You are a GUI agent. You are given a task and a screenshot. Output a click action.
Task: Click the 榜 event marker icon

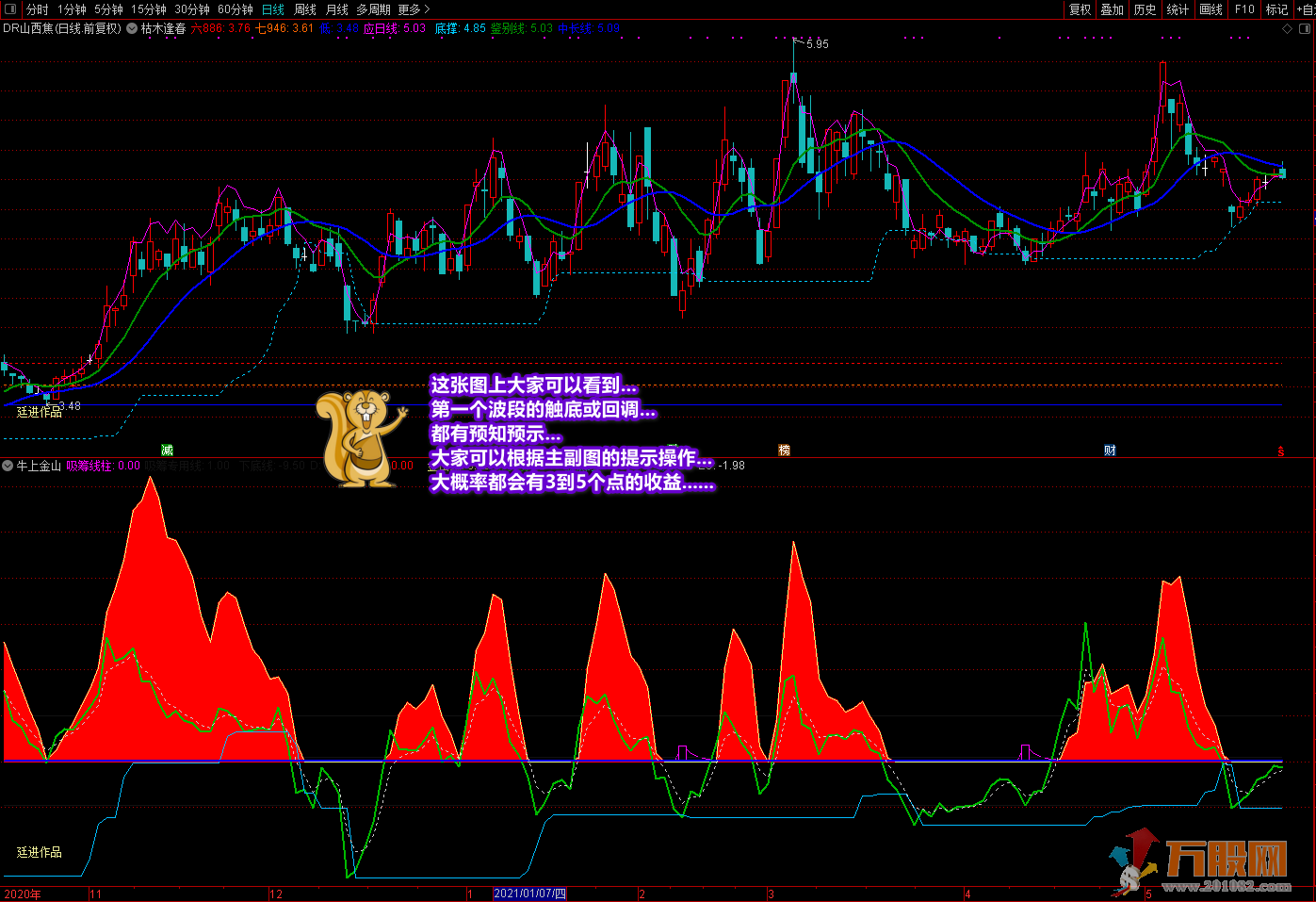pos(784,451)
